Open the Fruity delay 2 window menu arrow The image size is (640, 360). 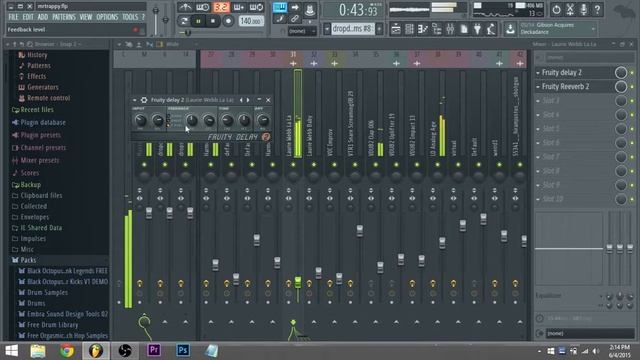[135, 100]
